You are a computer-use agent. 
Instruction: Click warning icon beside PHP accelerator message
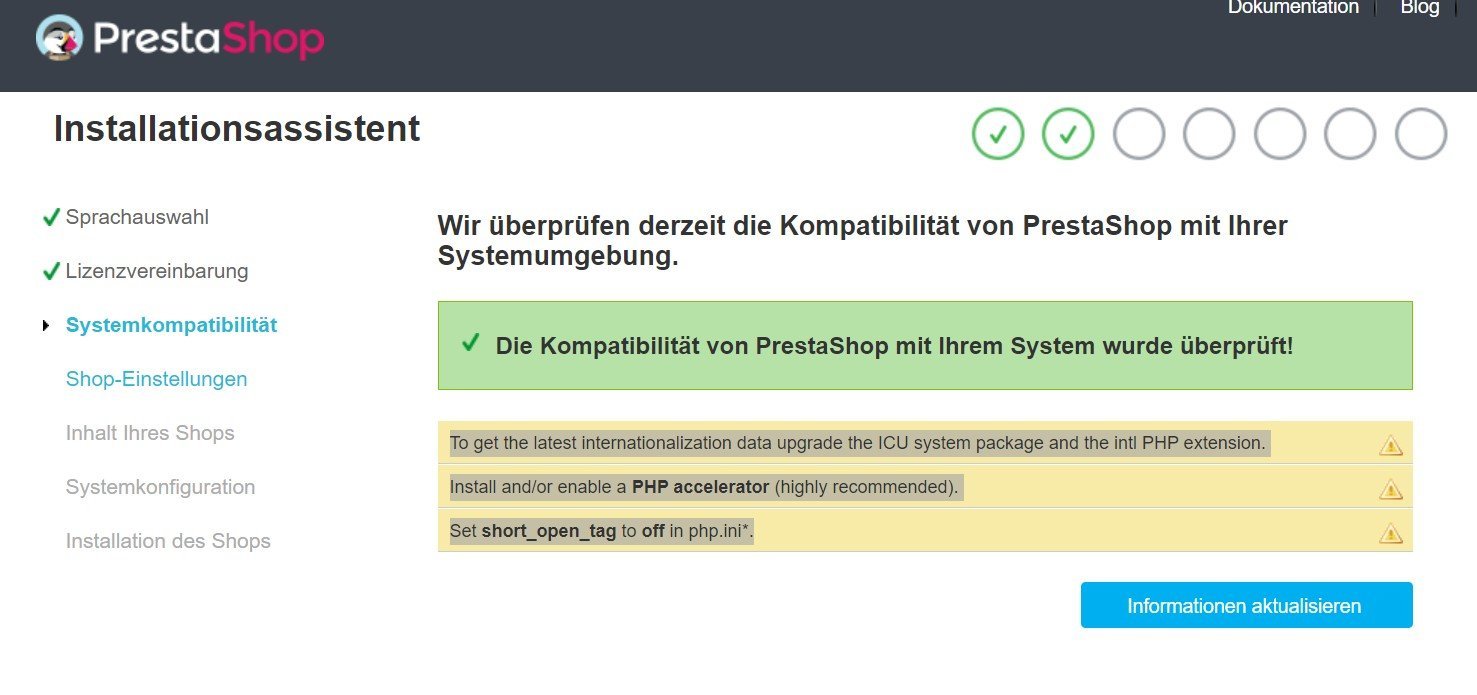click(x=1390, y=489)
